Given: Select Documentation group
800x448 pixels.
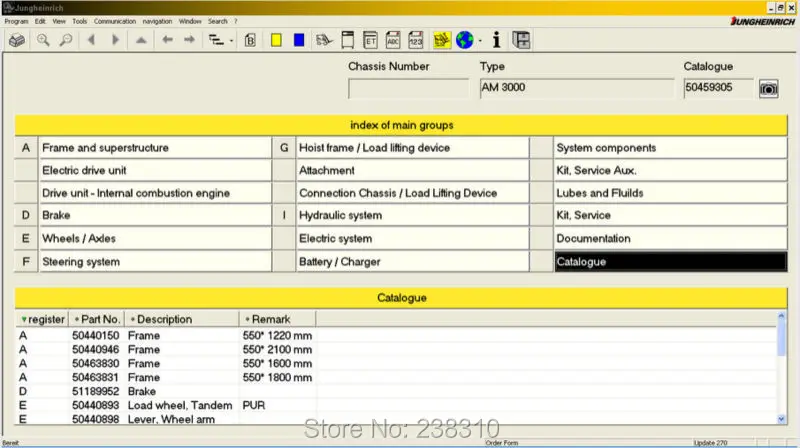Looking at the screenshot, I should click(x=670, y=238).
